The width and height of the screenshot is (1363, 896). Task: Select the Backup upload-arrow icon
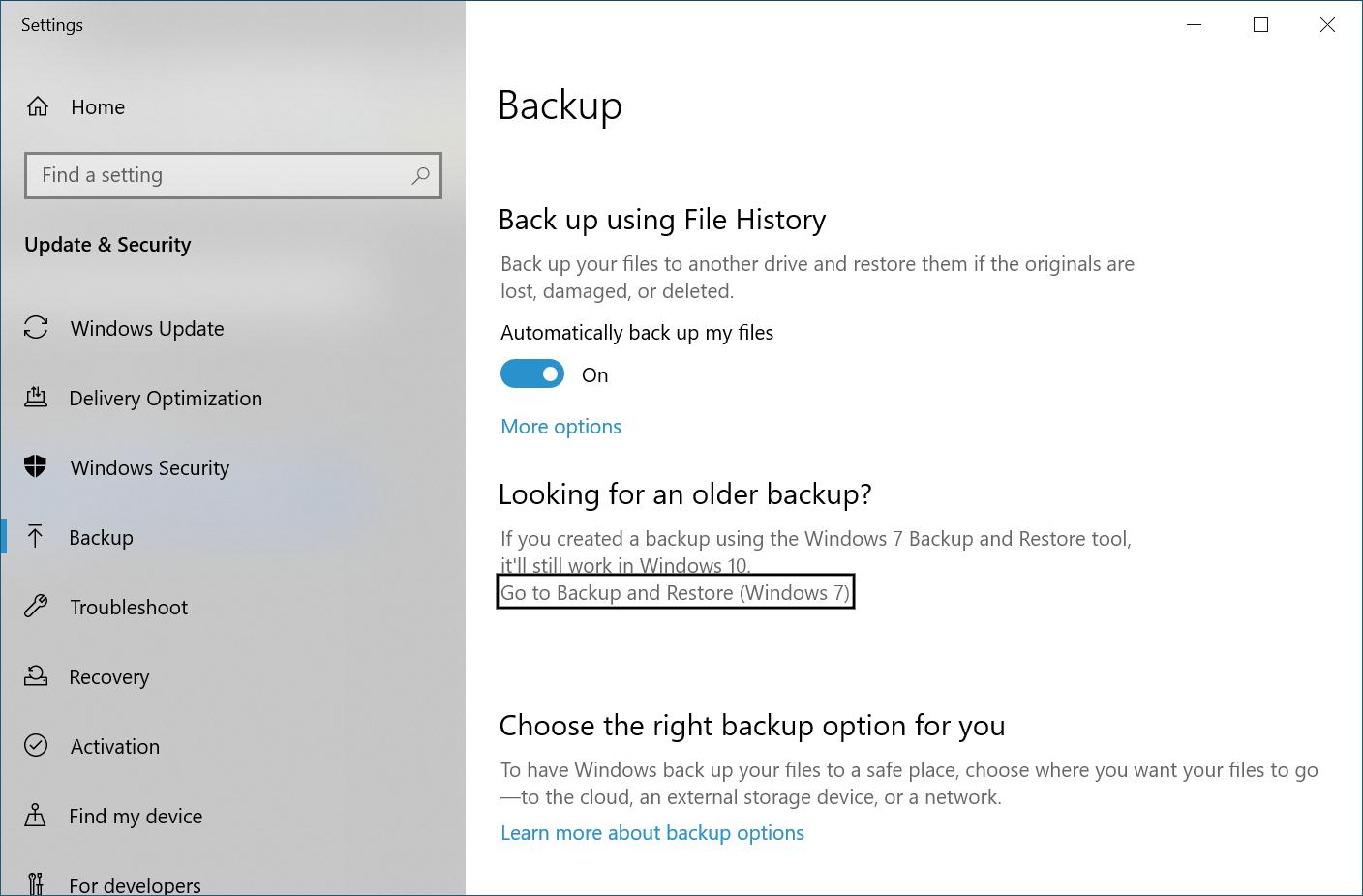(x=36, y=537)
